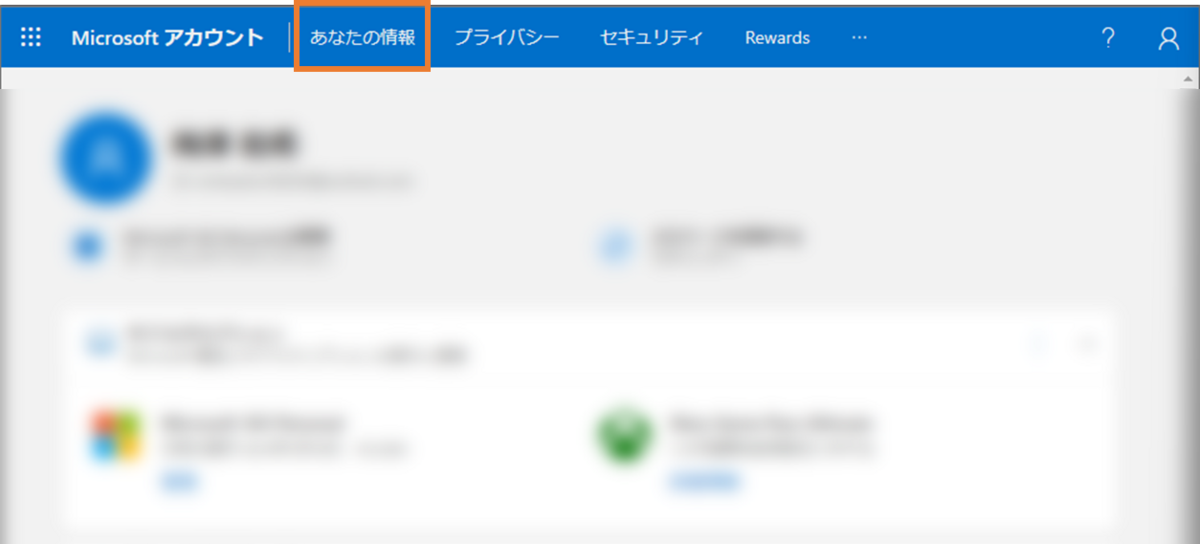Image resolution: width=1200 pixels, height=544 pixels.
Task: Click the blurred round profile avatar
Action: 105,159
